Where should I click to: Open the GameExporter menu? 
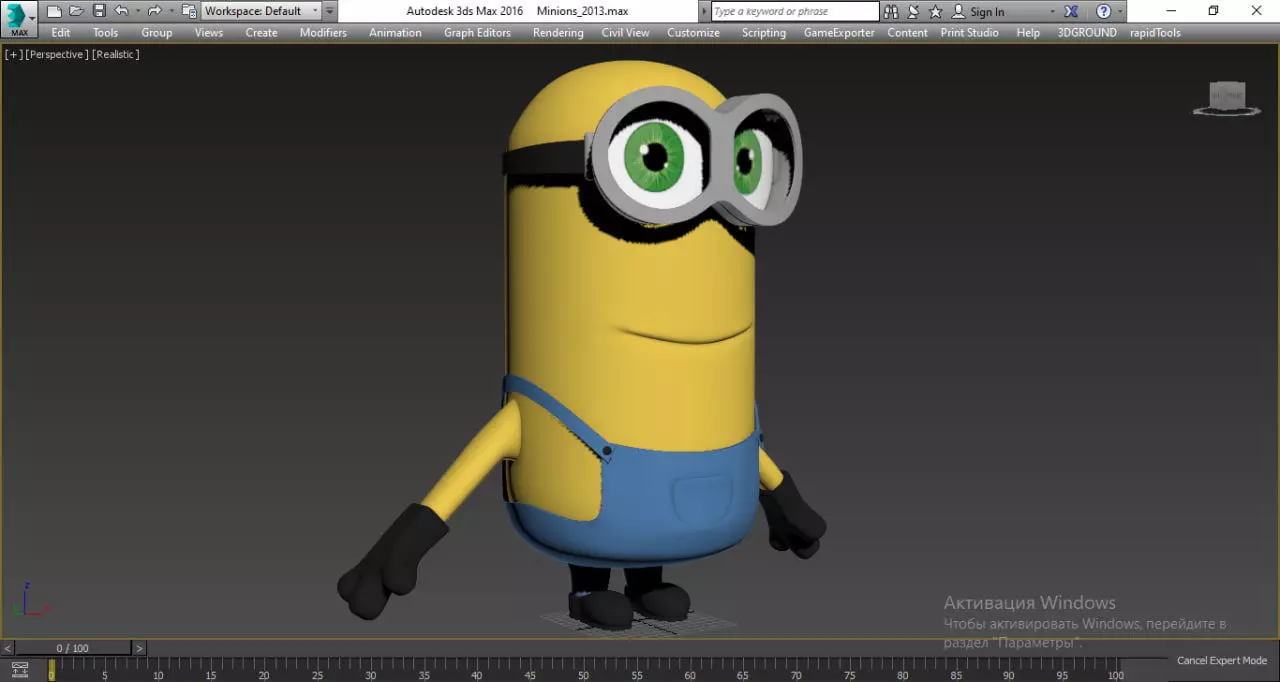[x=839, y=32]
